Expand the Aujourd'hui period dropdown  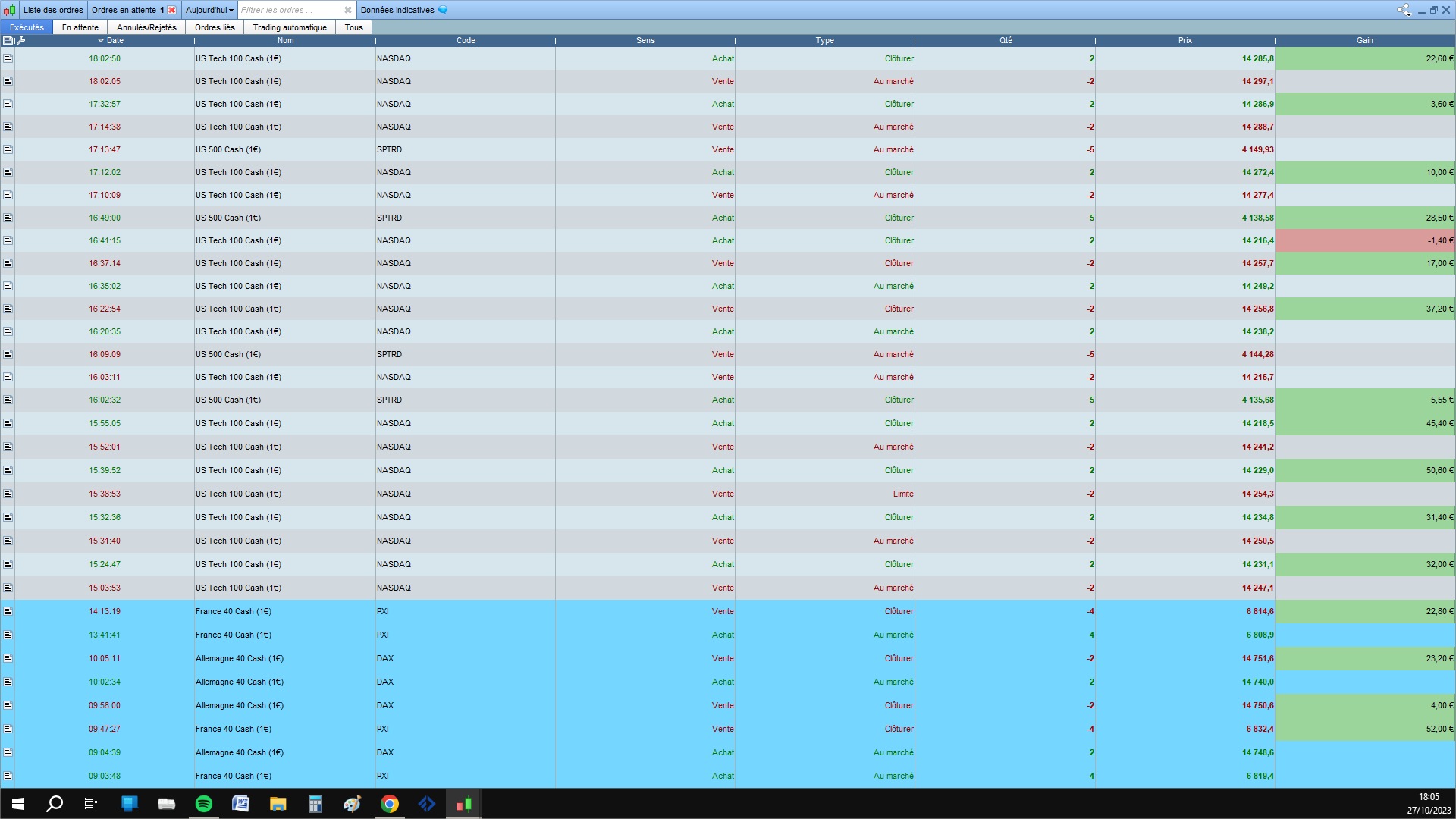click(209, 10)
